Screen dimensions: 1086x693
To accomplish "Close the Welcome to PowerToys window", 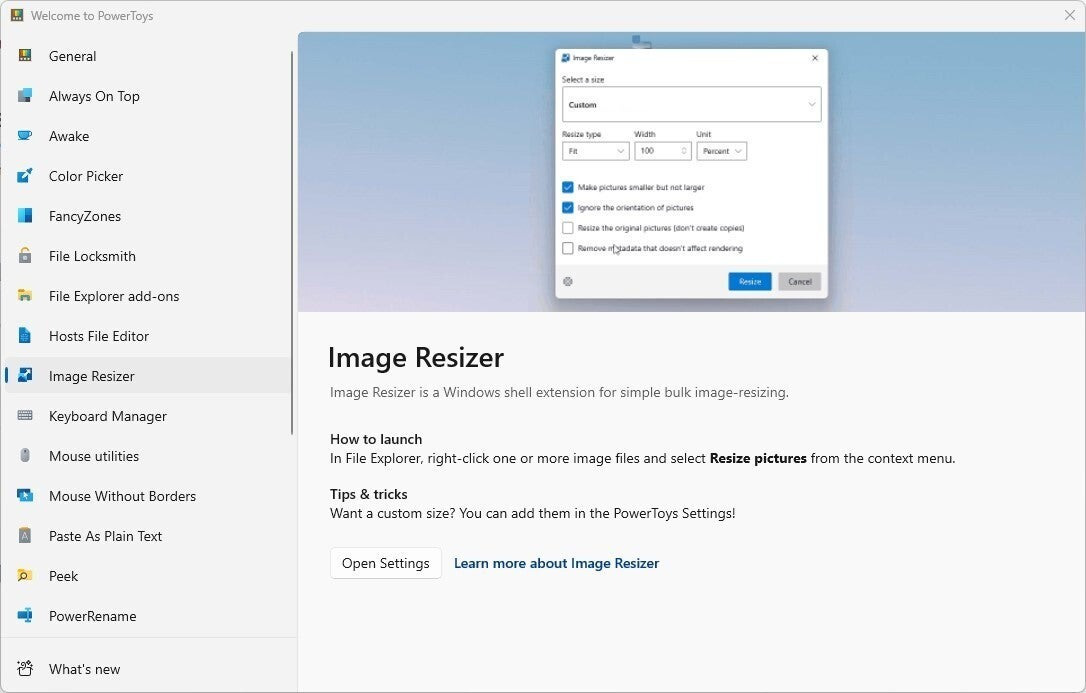I will pos(1069,15).
